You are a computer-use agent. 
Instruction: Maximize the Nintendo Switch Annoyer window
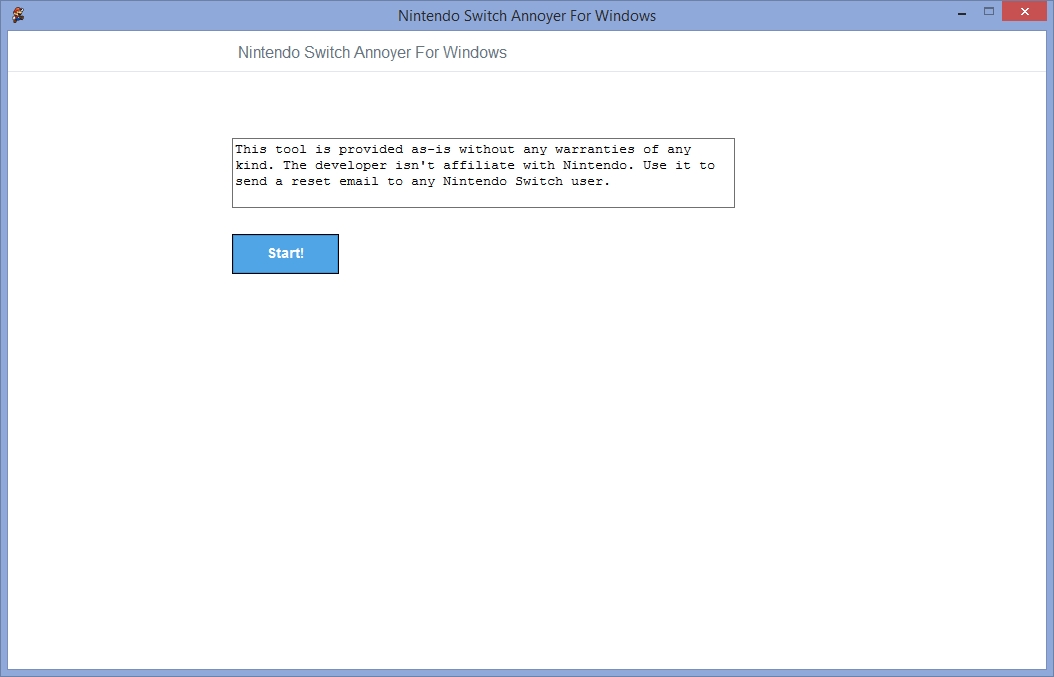click(989, 12)
